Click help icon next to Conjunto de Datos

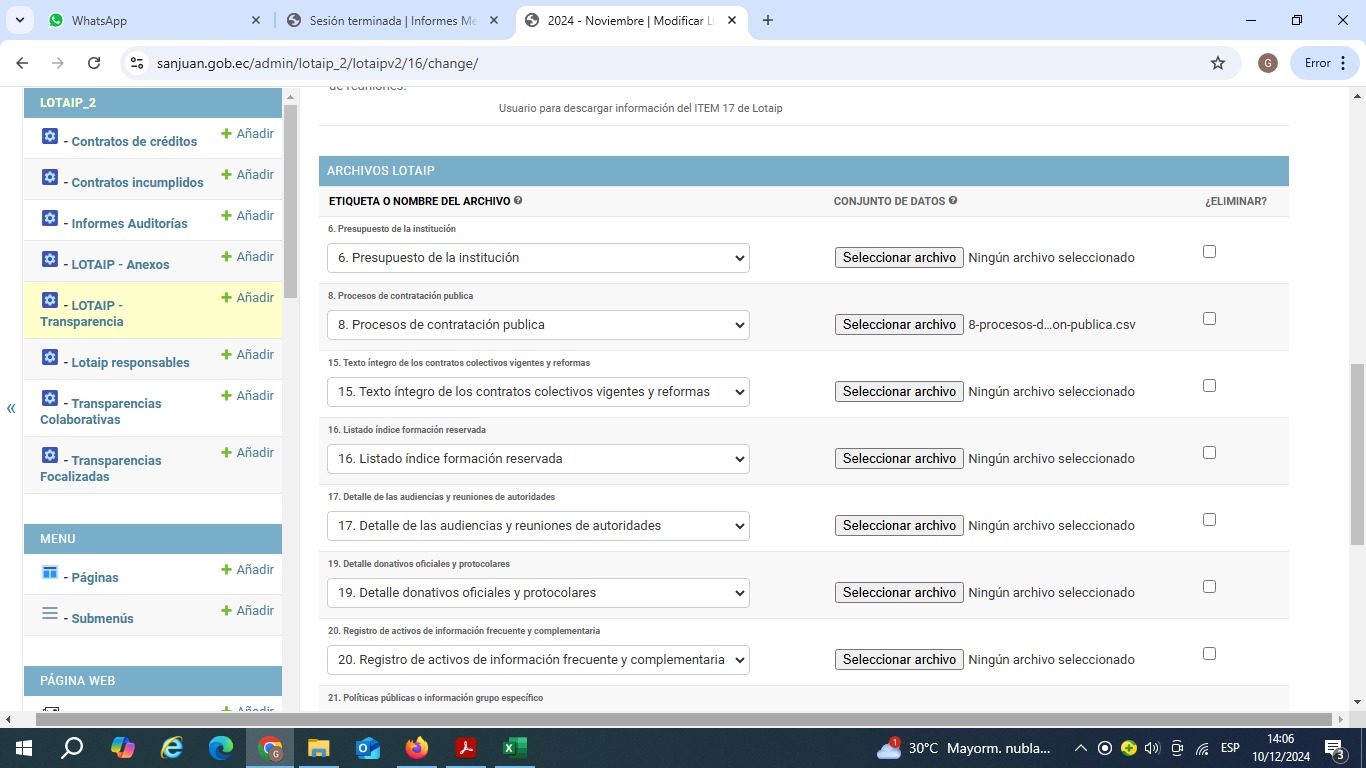pyautogui.click(x=952, y=201)
